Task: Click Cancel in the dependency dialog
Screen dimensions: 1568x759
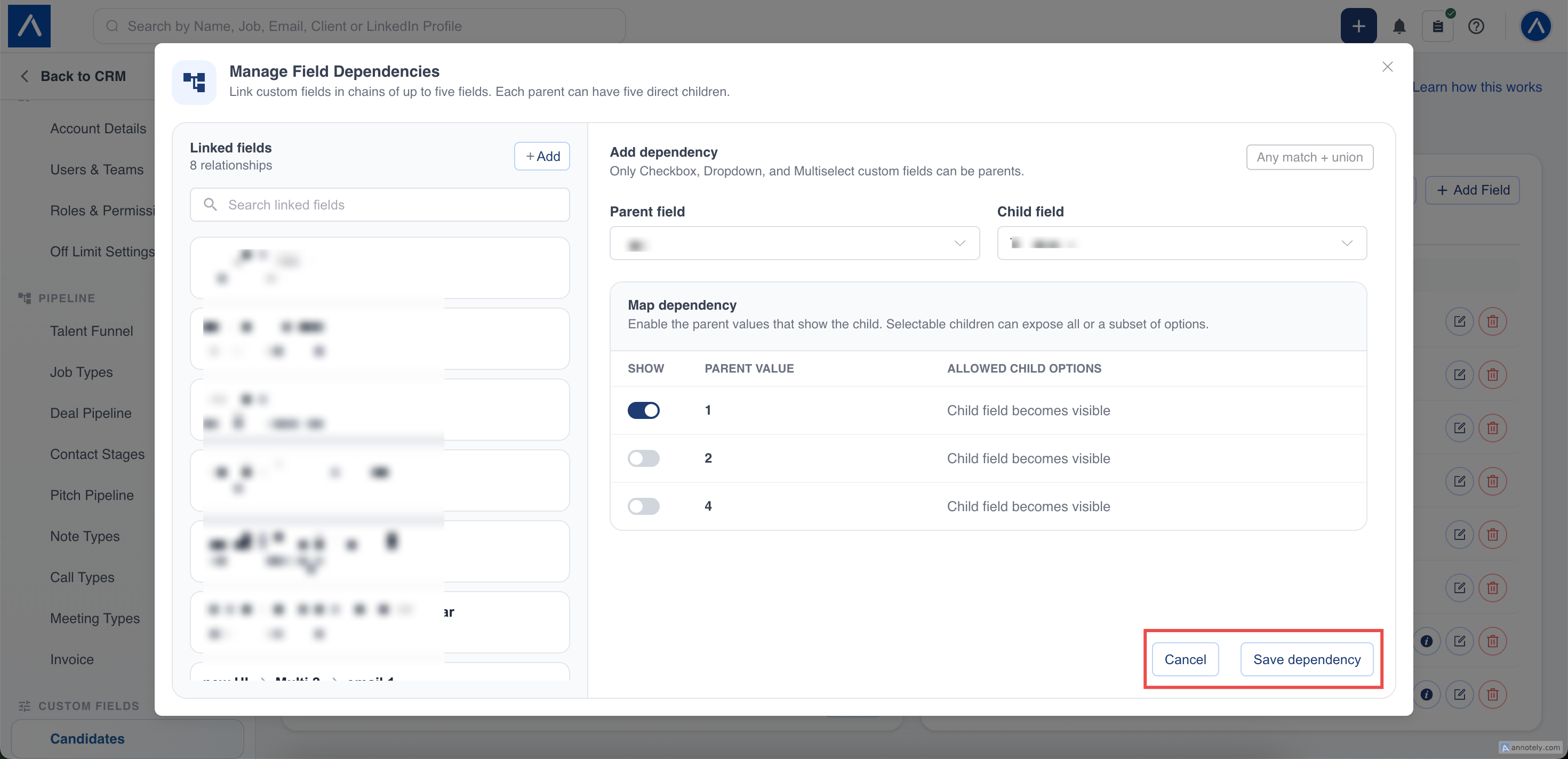Action: (1185, 659)
